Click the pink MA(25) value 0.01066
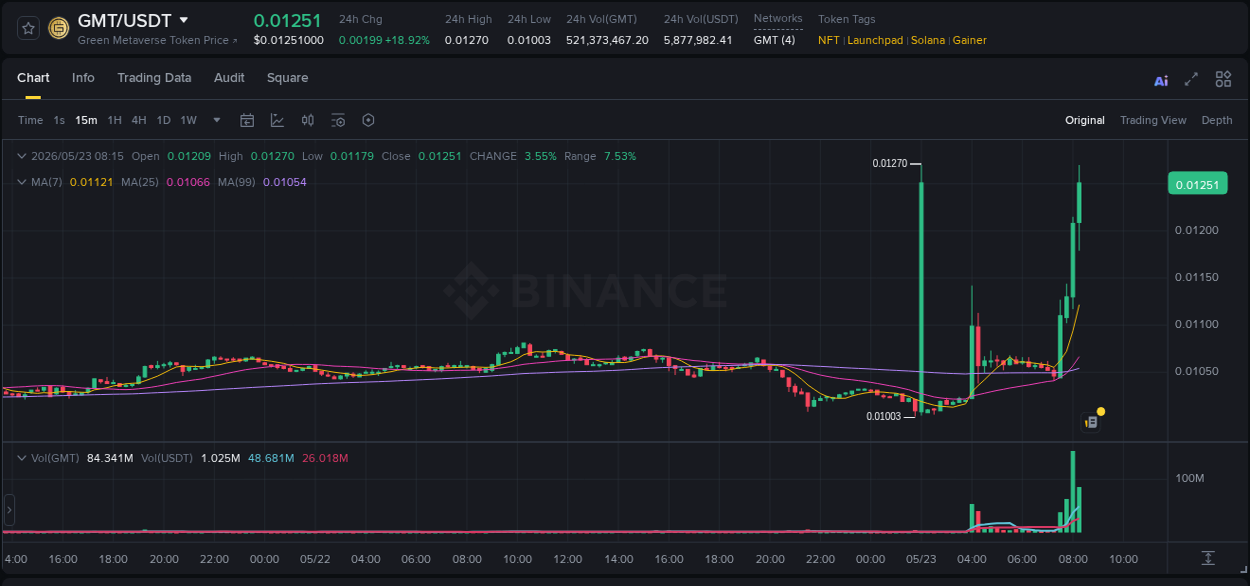The height and width of the screenshot is (586, 1250). tap(188, 182)
